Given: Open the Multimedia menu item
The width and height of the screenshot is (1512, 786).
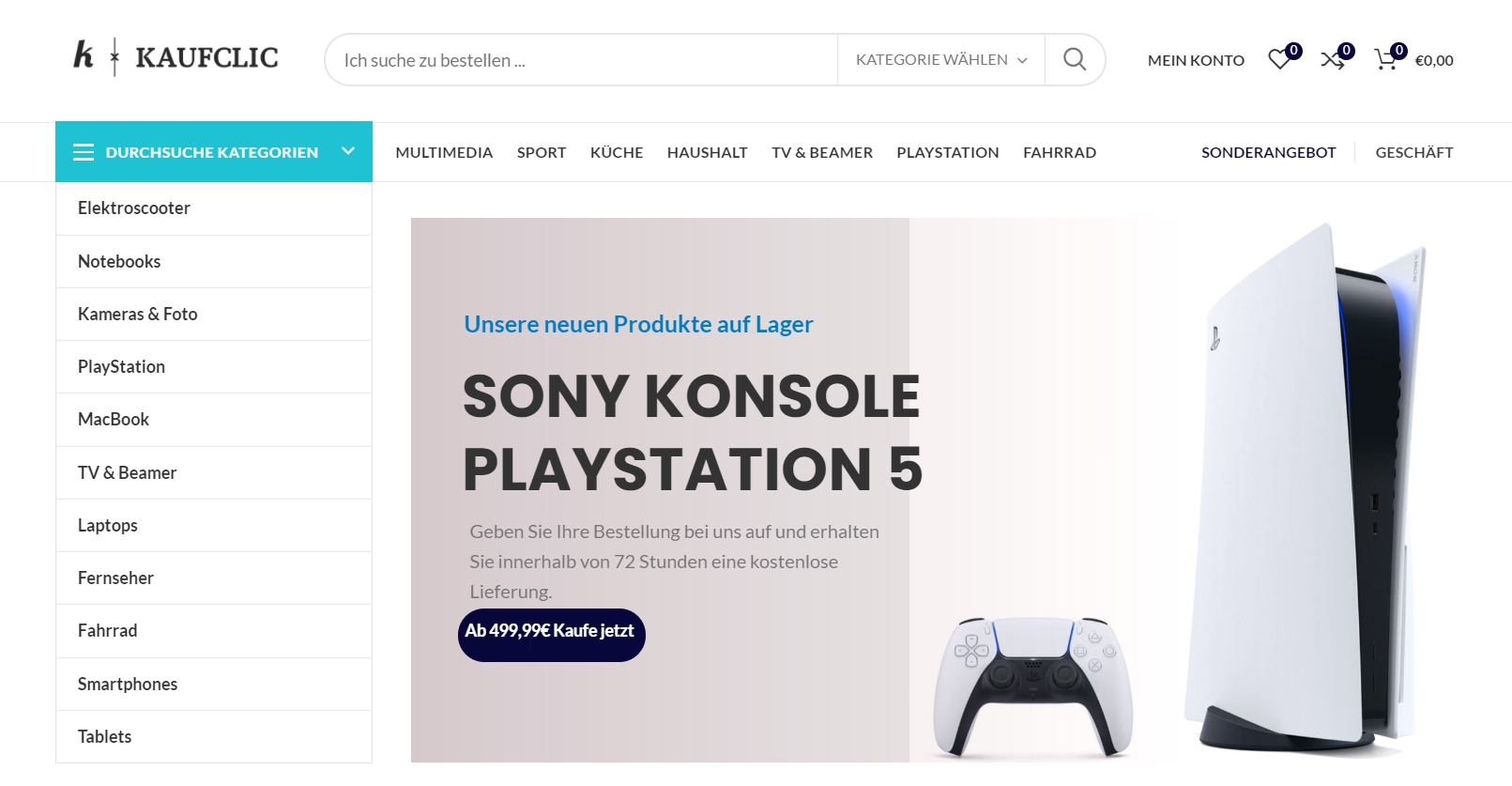Looking at the screenshot, I should (444, 152).
